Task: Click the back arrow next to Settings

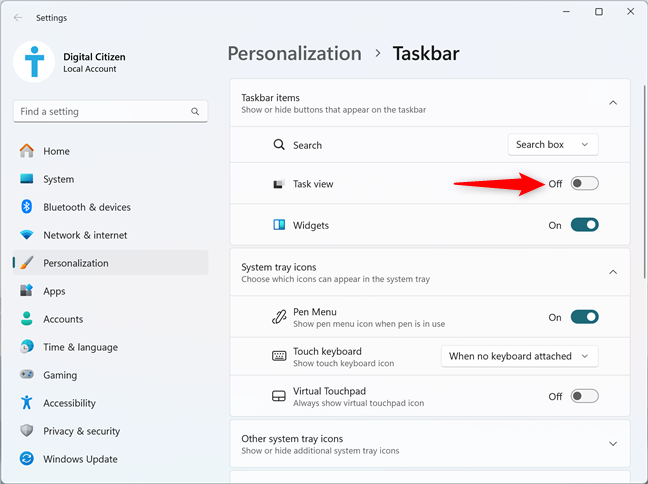Action: pyautogui.click(x=18, y=17)
